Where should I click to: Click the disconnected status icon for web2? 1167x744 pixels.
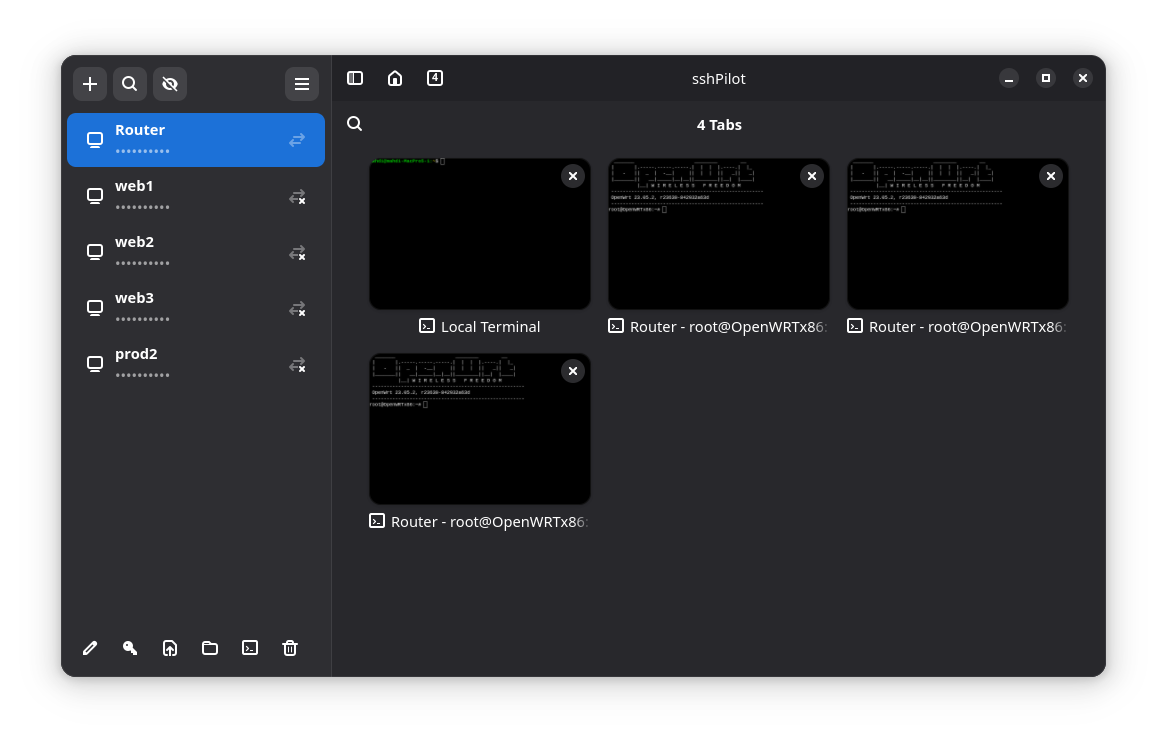297,253
